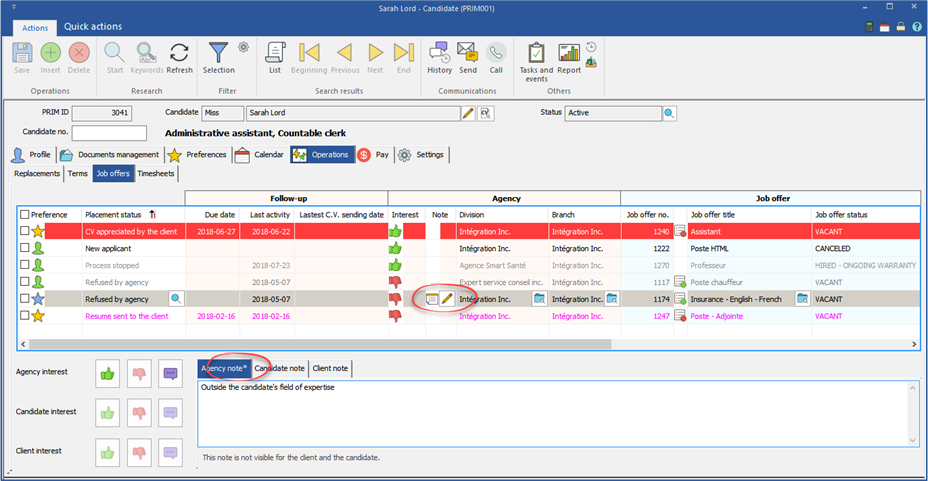Jump to Beginning of search results
The height and width of the screenshot is (481, 928).
309,53
